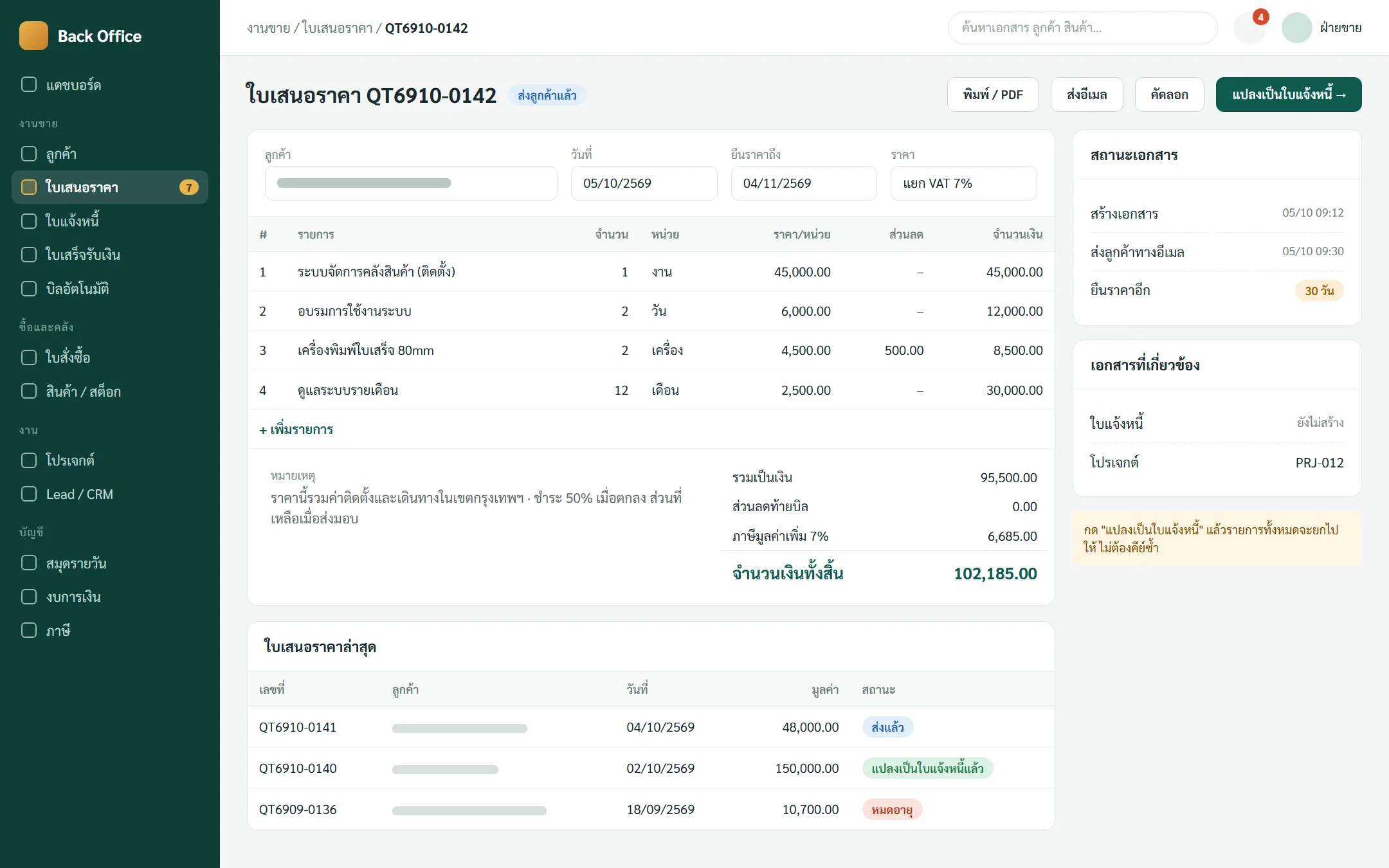Open quotation QT6909-0136
The image size is (1389, 868).
click(298, 809)
